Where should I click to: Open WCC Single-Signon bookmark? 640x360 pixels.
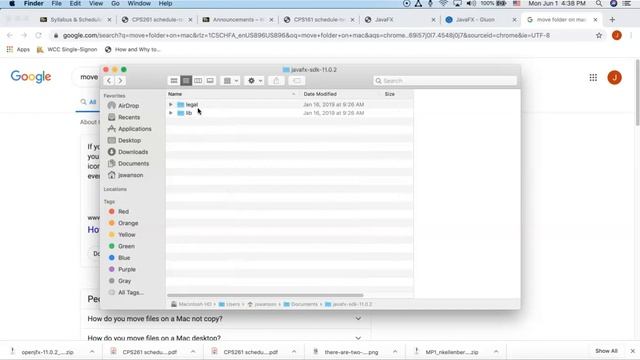point(67,49)
